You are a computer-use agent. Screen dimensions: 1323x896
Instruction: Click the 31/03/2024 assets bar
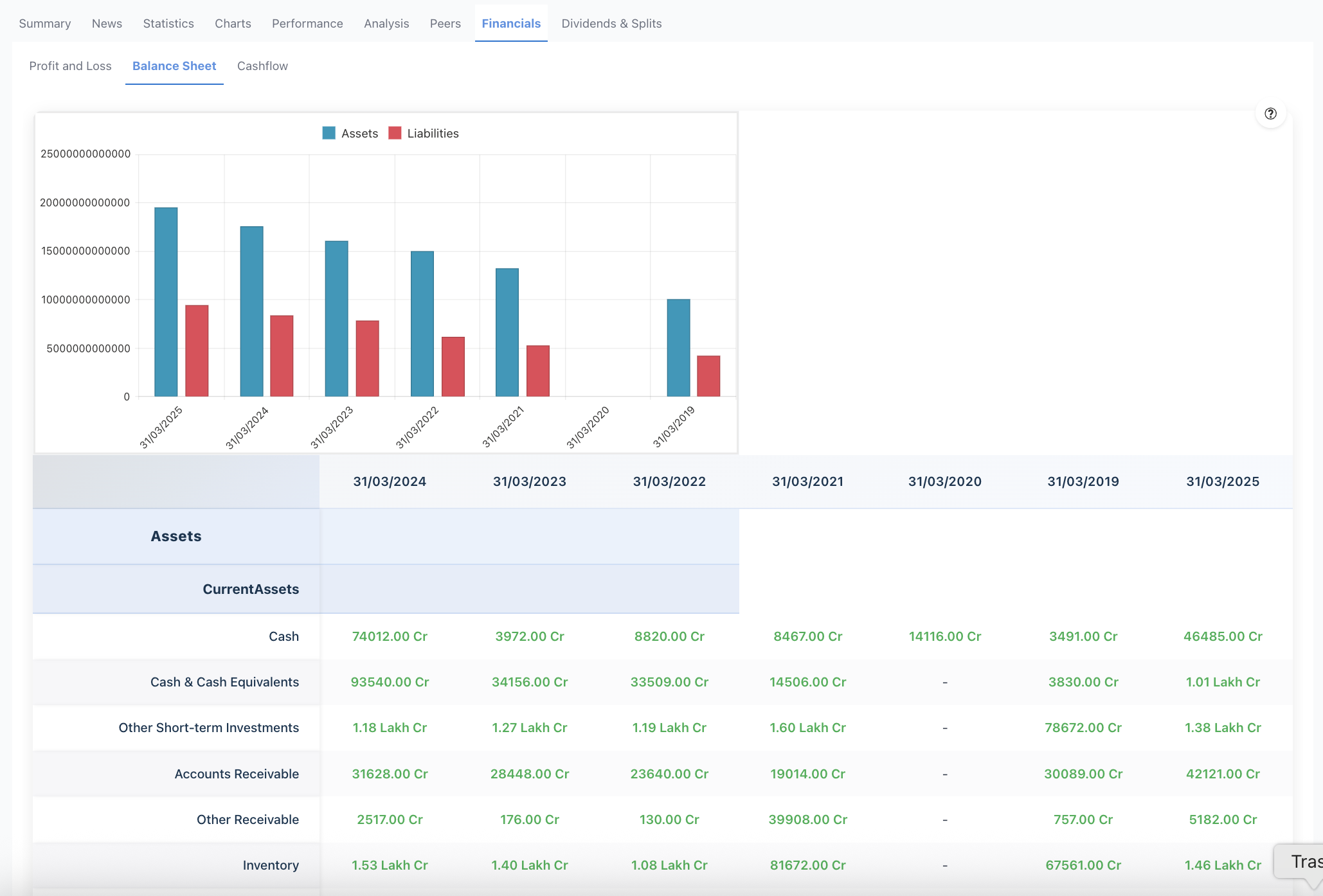pyautogui.click(x=251, y=311)
